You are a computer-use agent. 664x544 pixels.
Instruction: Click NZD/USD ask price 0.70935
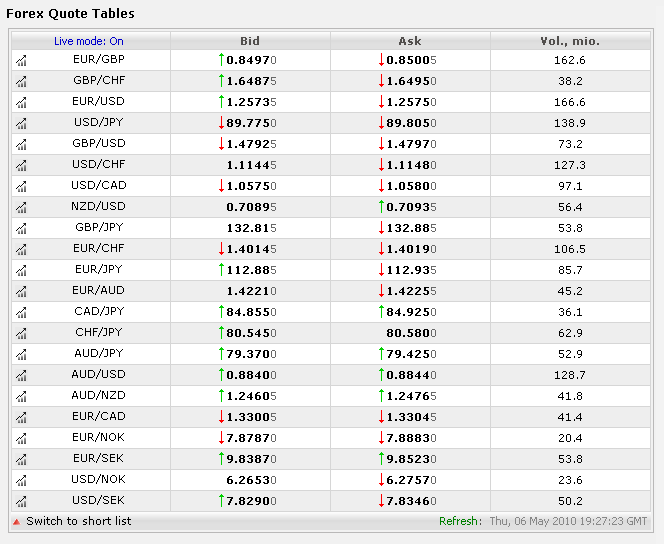coord(410,207)
